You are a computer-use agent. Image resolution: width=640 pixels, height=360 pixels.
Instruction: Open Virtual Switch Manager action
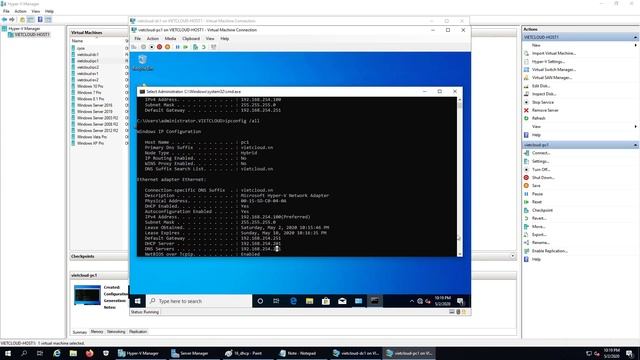(x=553, y=70)
